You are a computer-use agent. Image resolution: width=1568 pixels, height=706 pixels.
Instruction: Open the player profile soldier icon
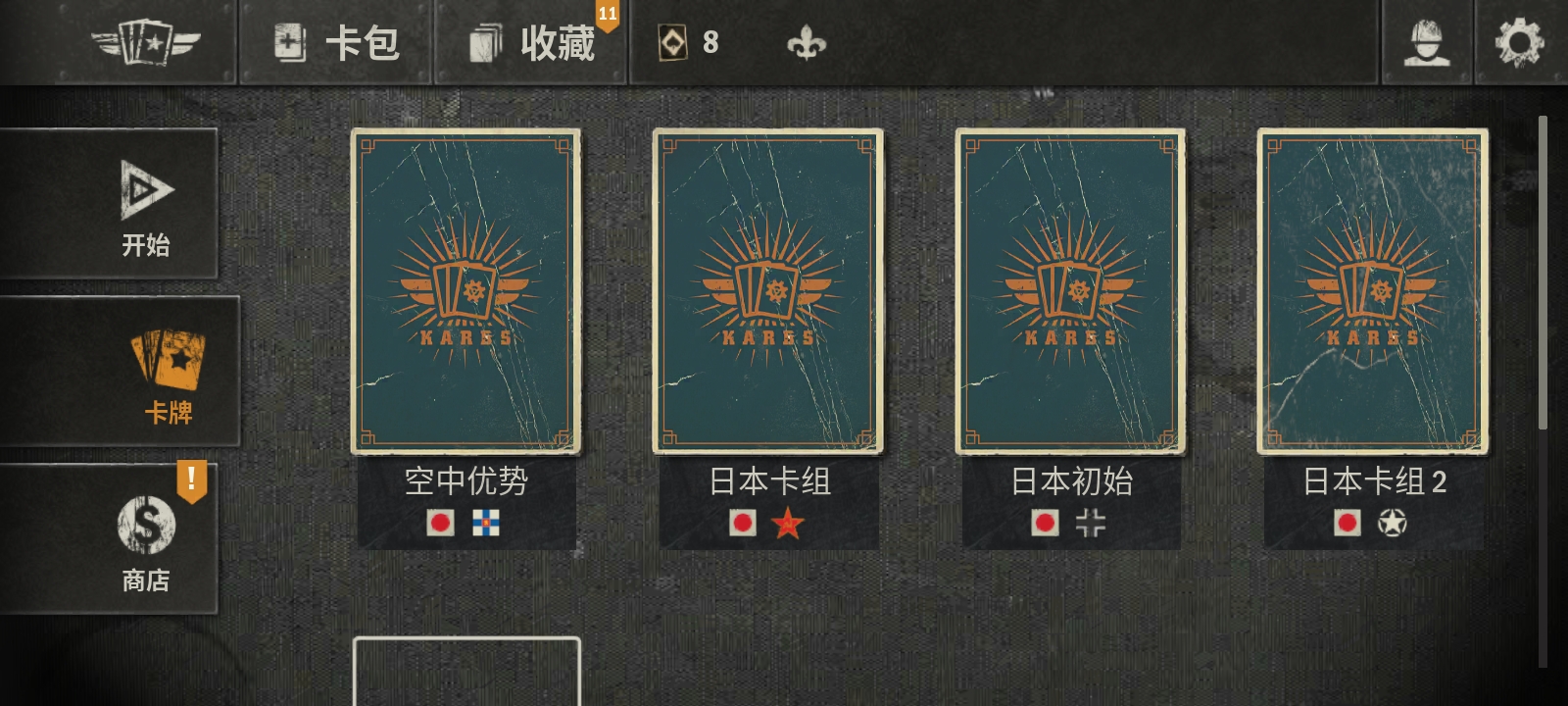(x=1427, y=42)
